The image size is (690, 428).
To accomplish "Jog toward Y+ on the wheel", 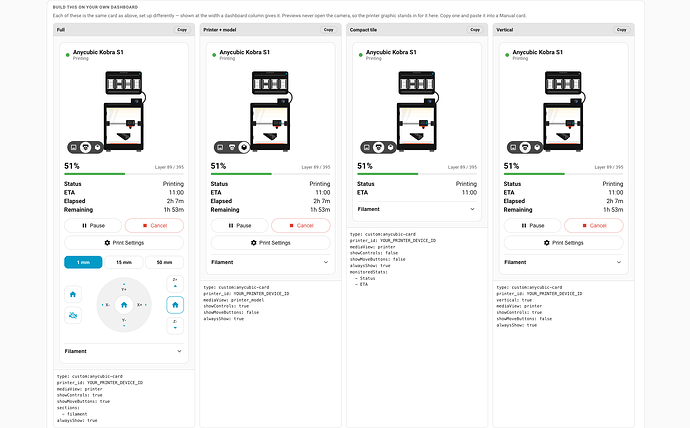I will [x=124, y=287].
